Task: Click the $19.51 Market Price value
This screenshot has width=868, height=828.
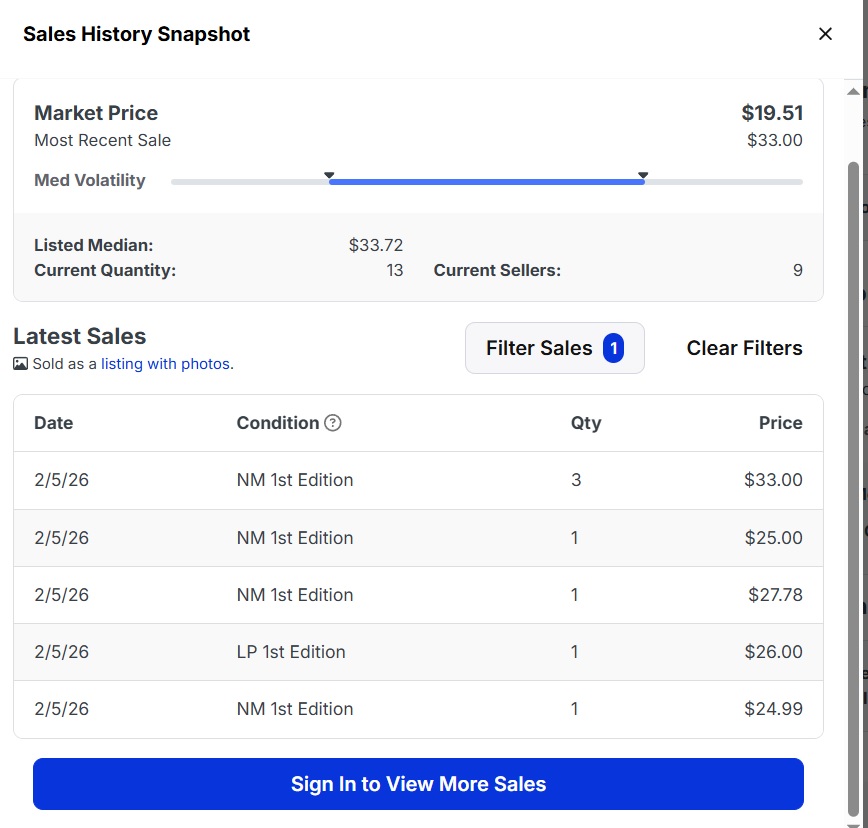Action: 772,113
